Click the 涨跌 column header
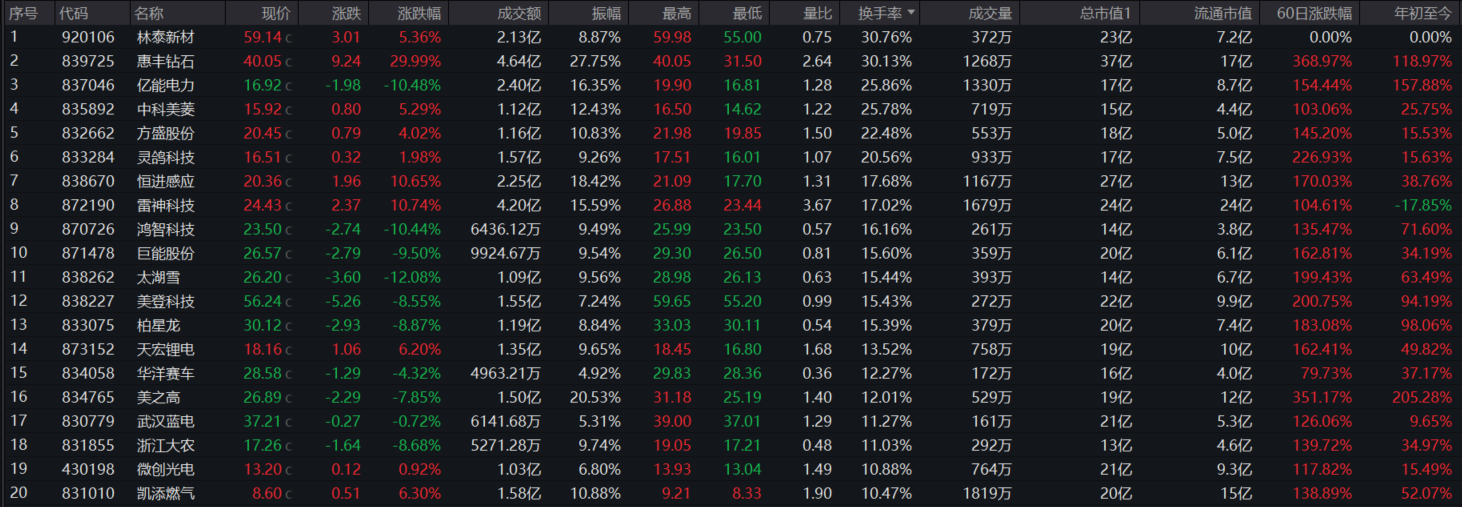 click(x=346, y=14)
